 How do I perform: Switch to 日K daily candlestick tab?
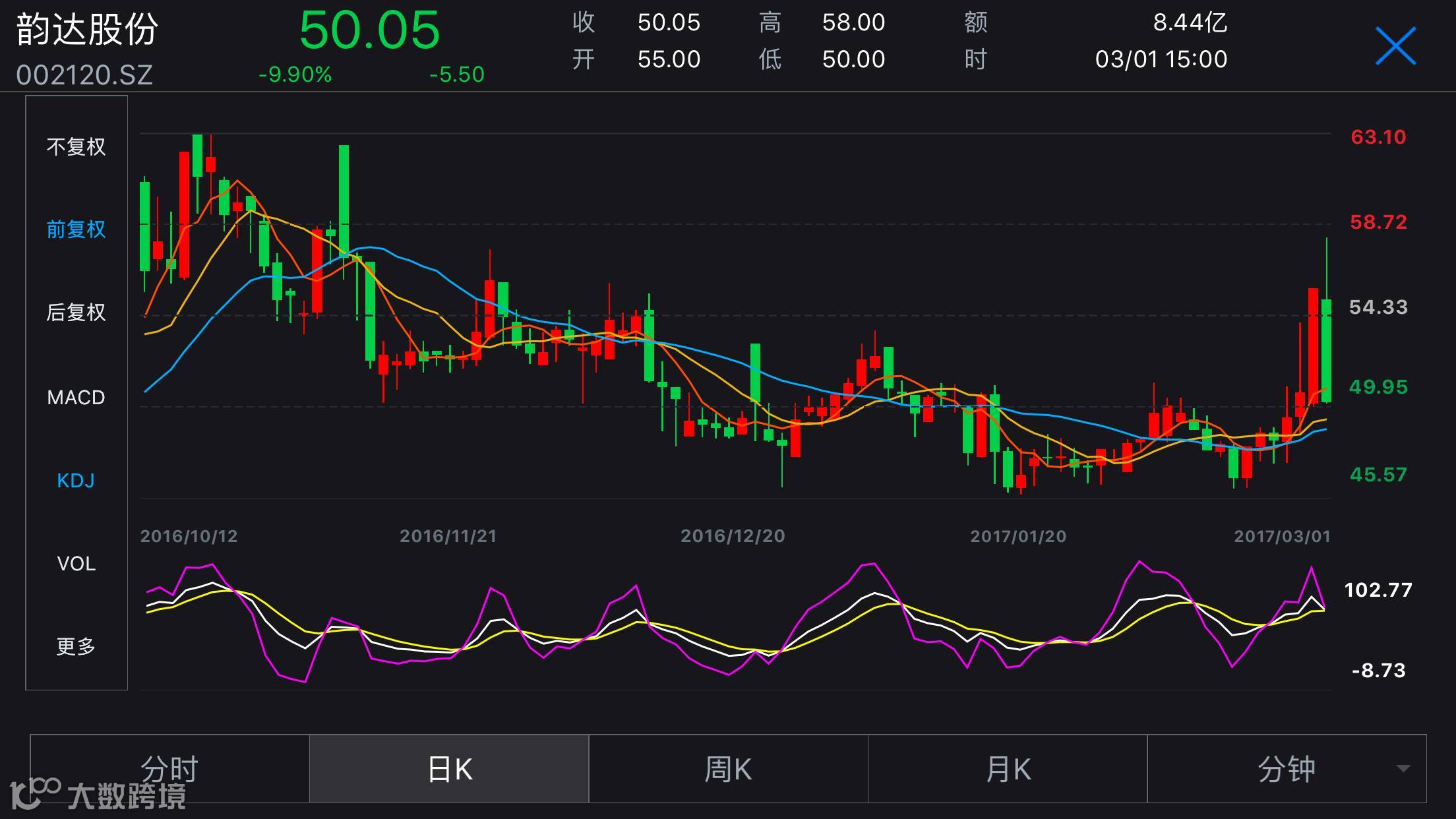coord(449,769)
